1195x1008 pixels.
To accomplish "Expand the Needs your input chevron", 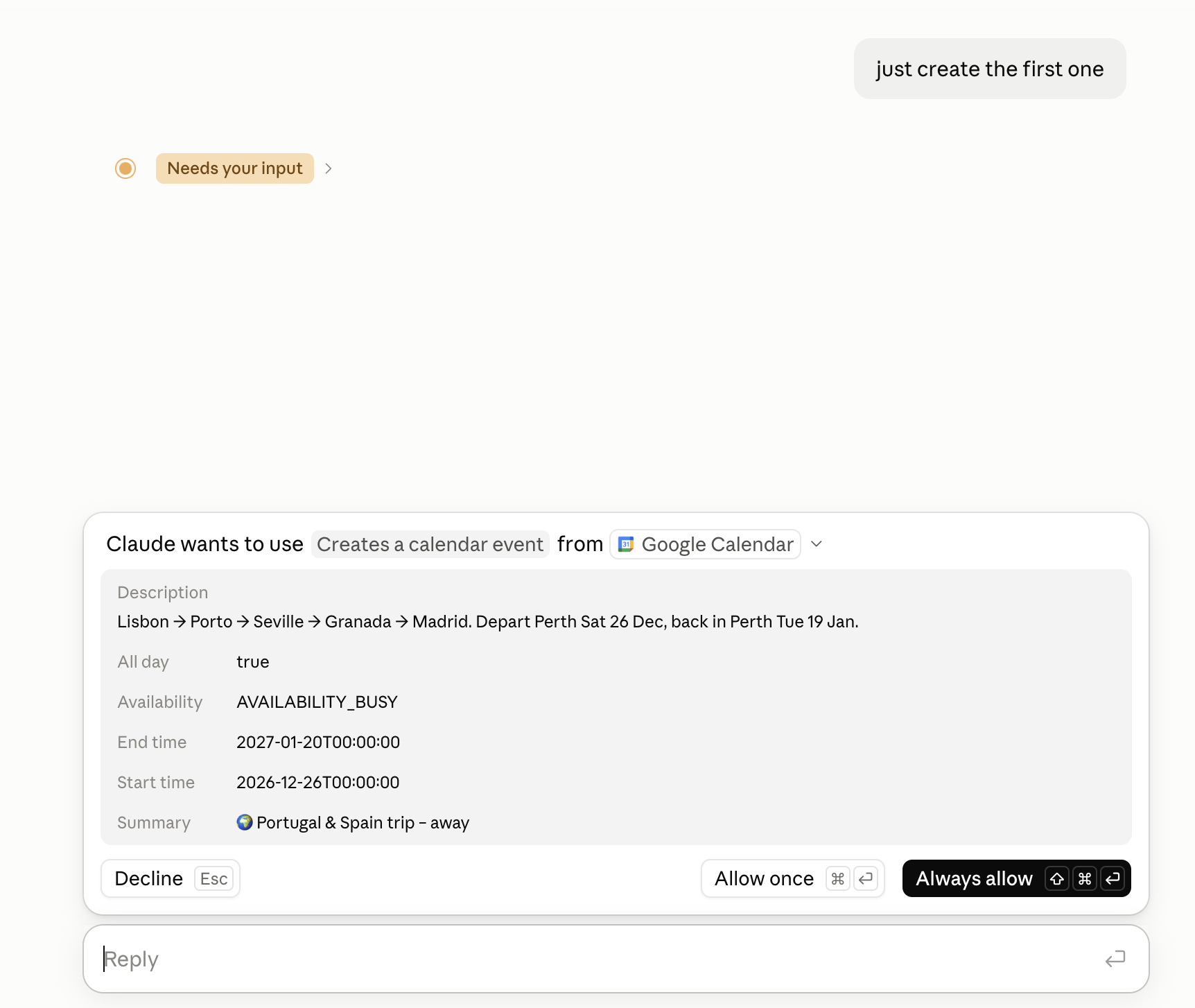I will point(329,168).
